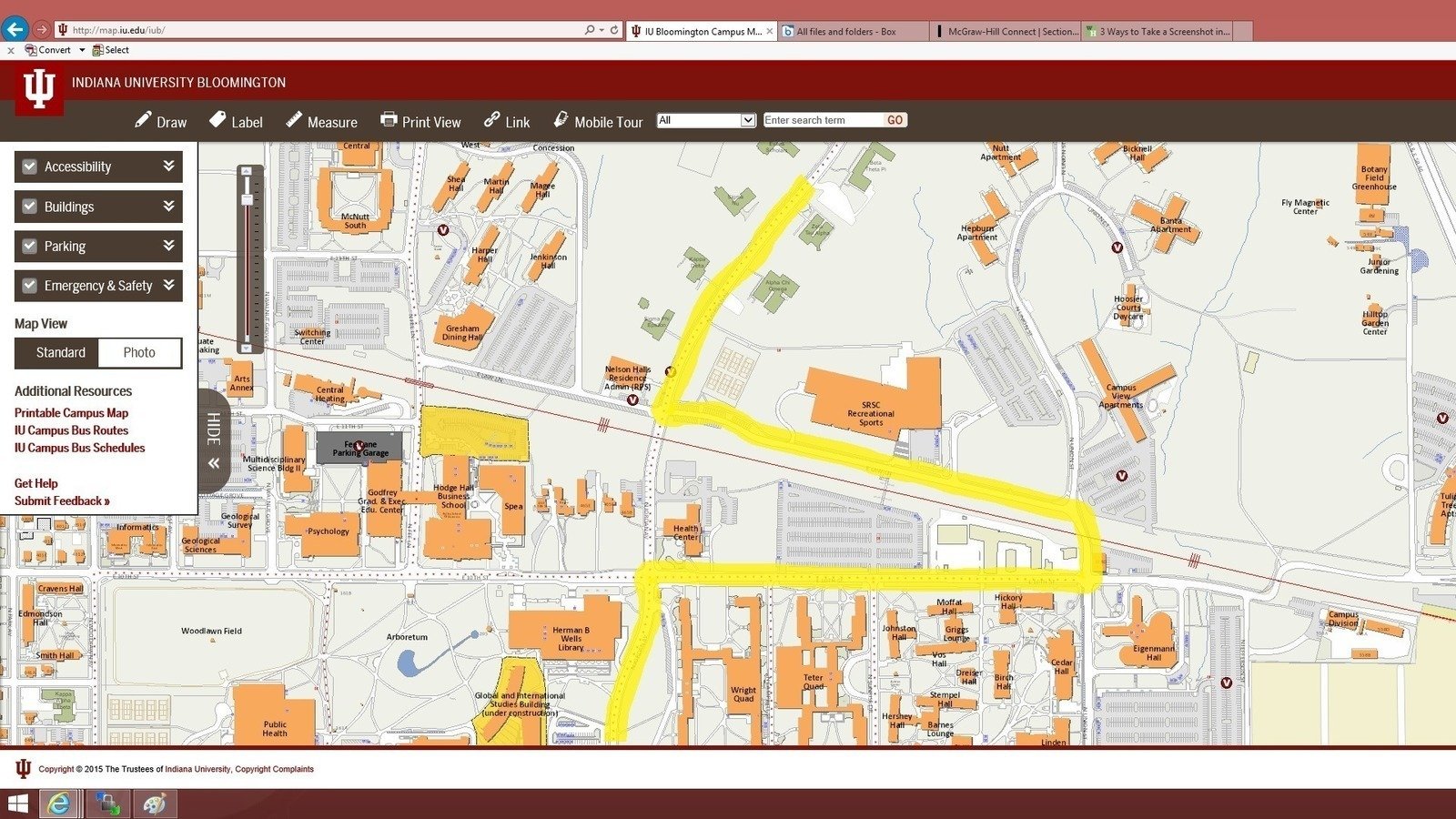Viewport: 1456px width, 819px height.
Task: Toggle the Buildings layer checkbox
Action: [30, 207]
